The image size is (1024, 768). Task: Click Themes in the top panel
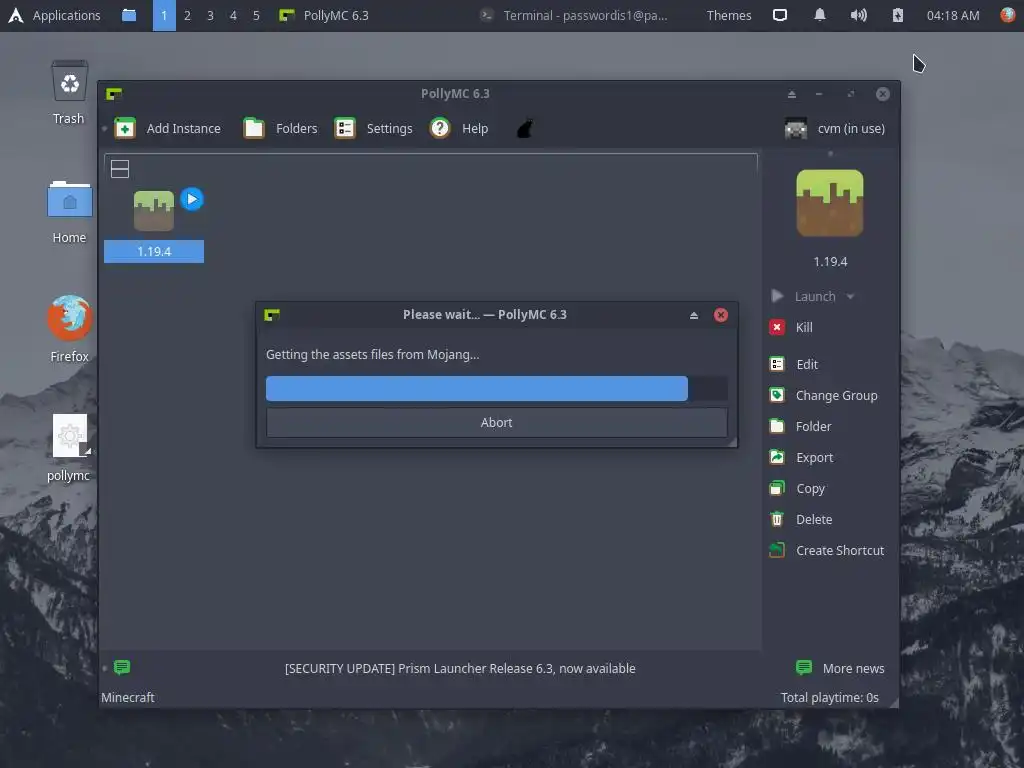(729, 15)
